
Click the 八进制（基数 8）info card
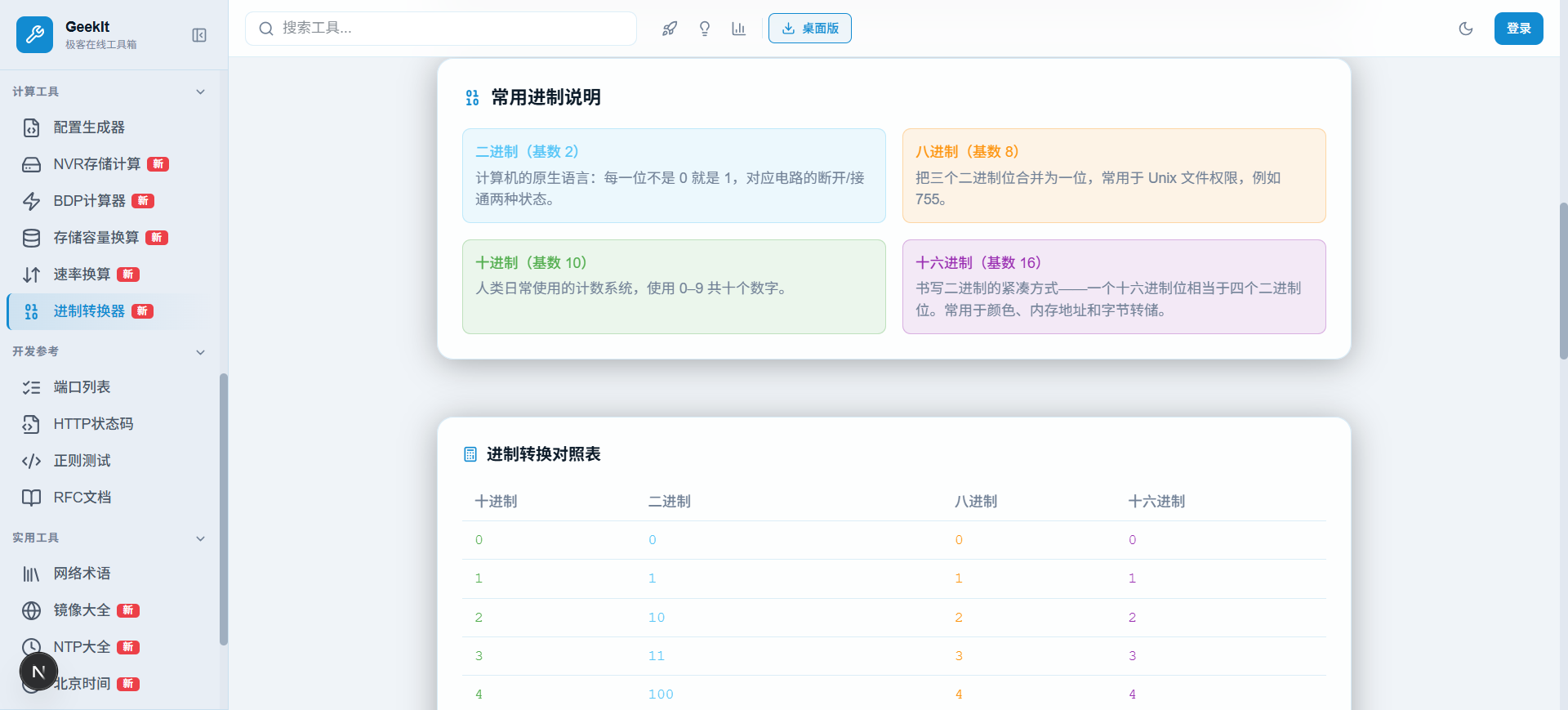click(x=1114, y=176)
